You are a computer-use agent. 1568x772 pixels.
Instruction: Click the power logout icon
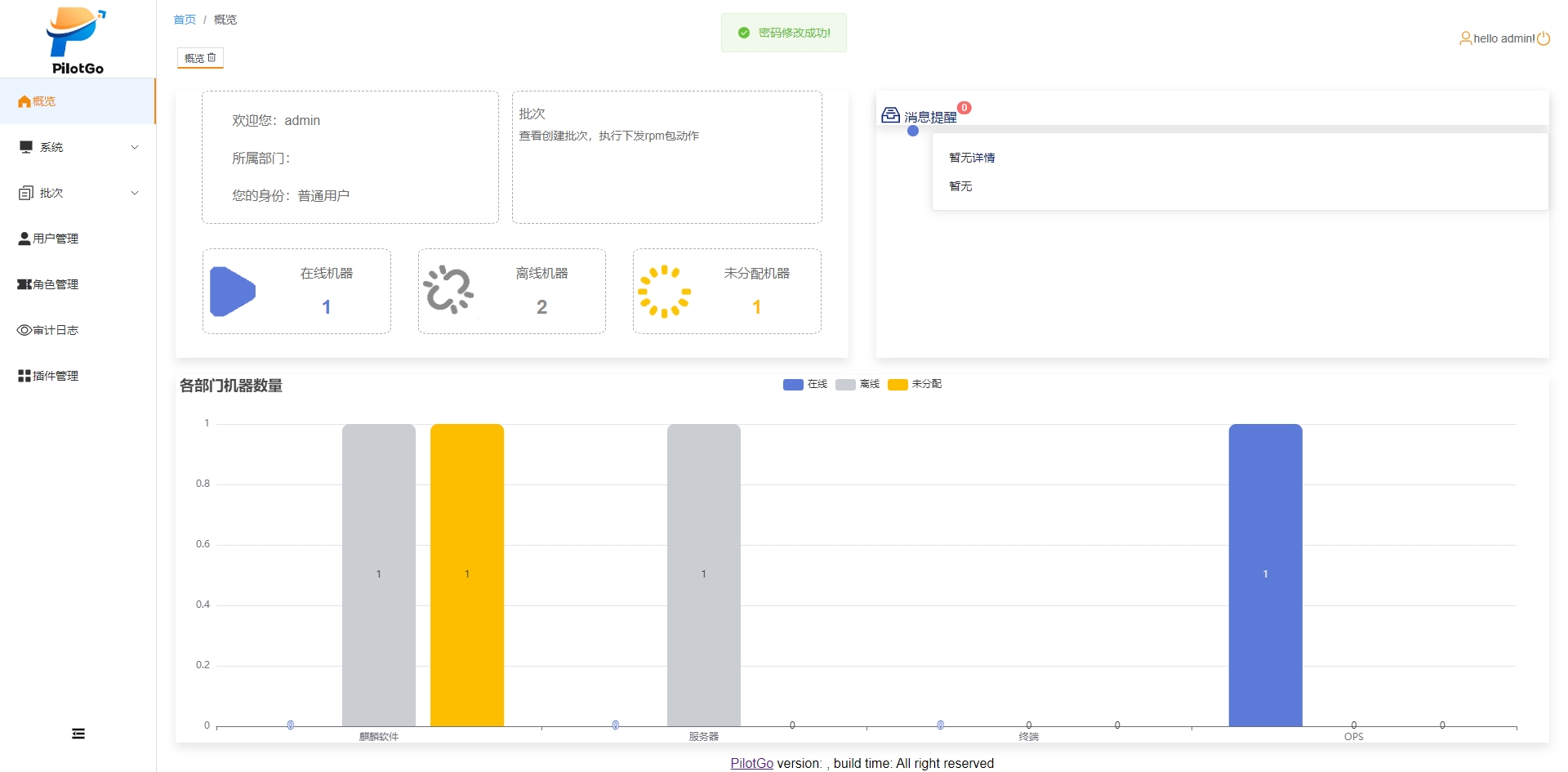(x=1543, y=38)
